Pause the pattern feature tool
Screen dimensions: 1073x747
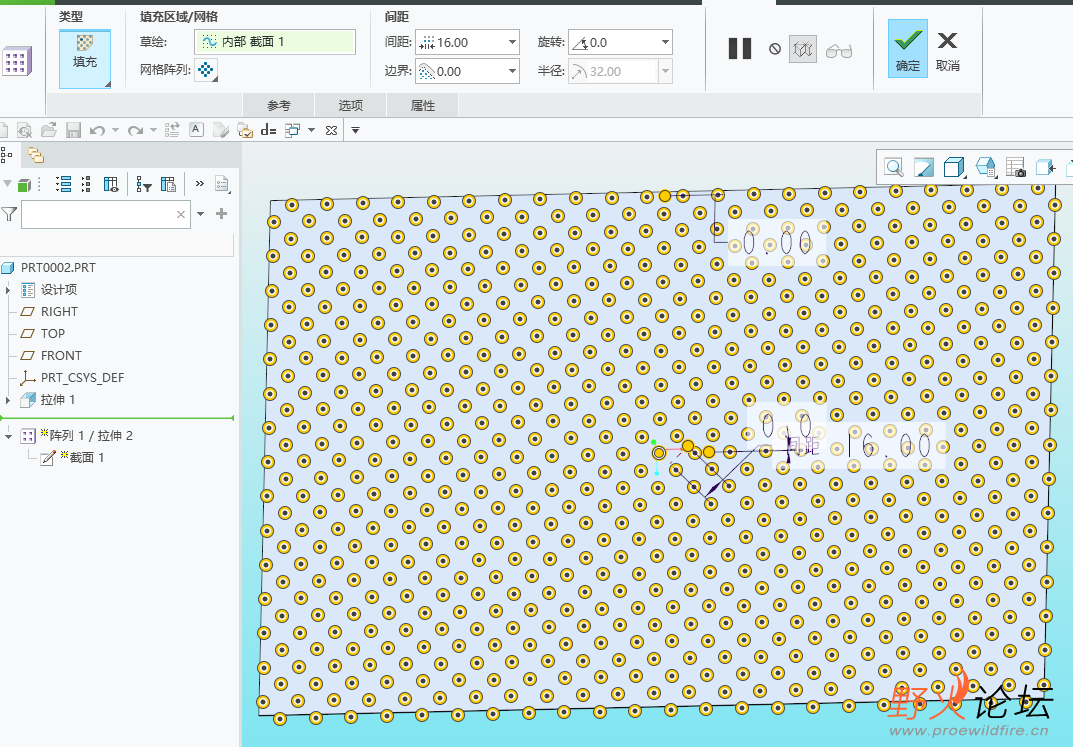tap(740, 48)
